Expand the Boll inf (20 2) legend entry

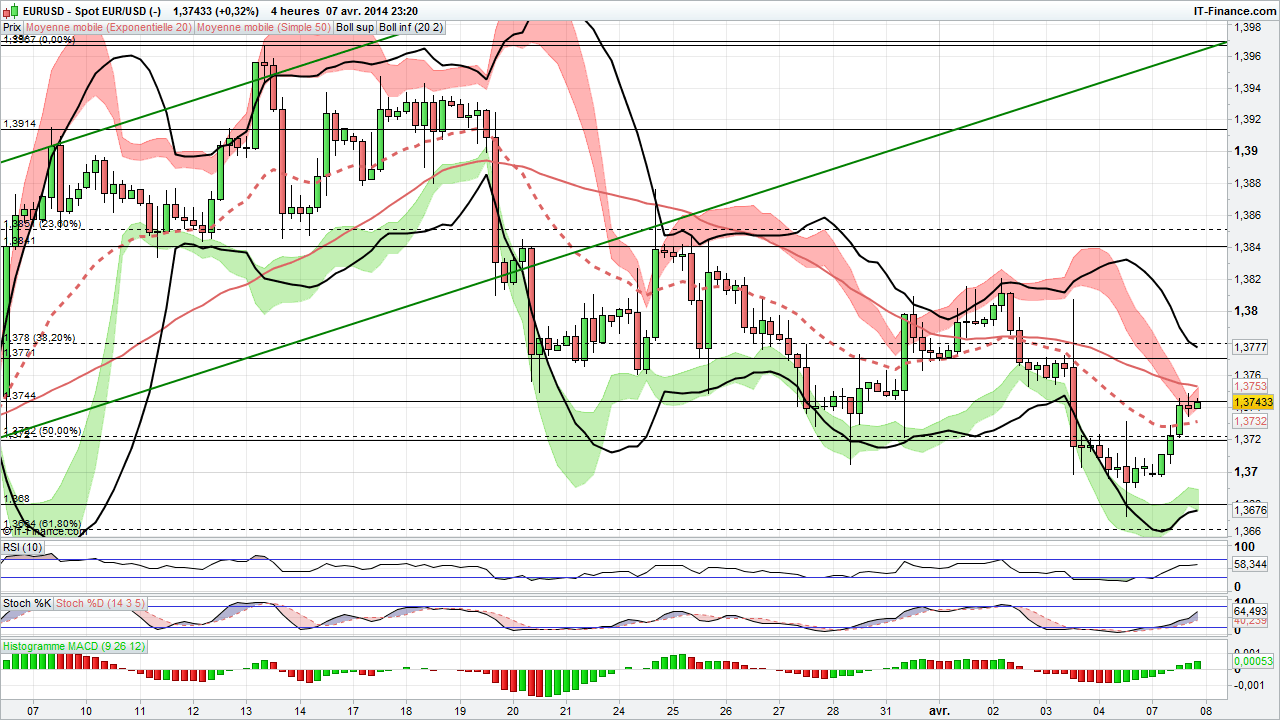pyautogui.click(x=410, y=28)
